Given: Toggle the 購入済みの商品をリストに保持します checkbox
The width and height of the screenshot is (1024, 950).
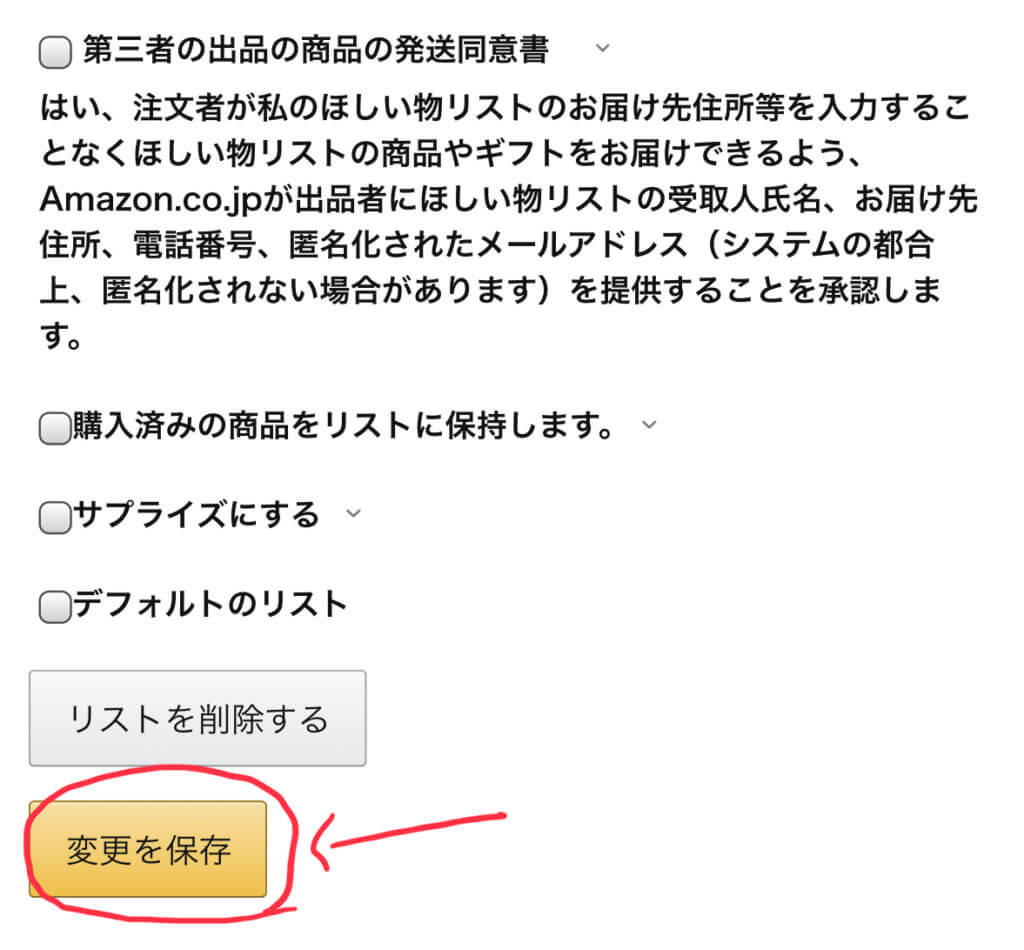Looking at the screenshot, I should tap(53, 429).
